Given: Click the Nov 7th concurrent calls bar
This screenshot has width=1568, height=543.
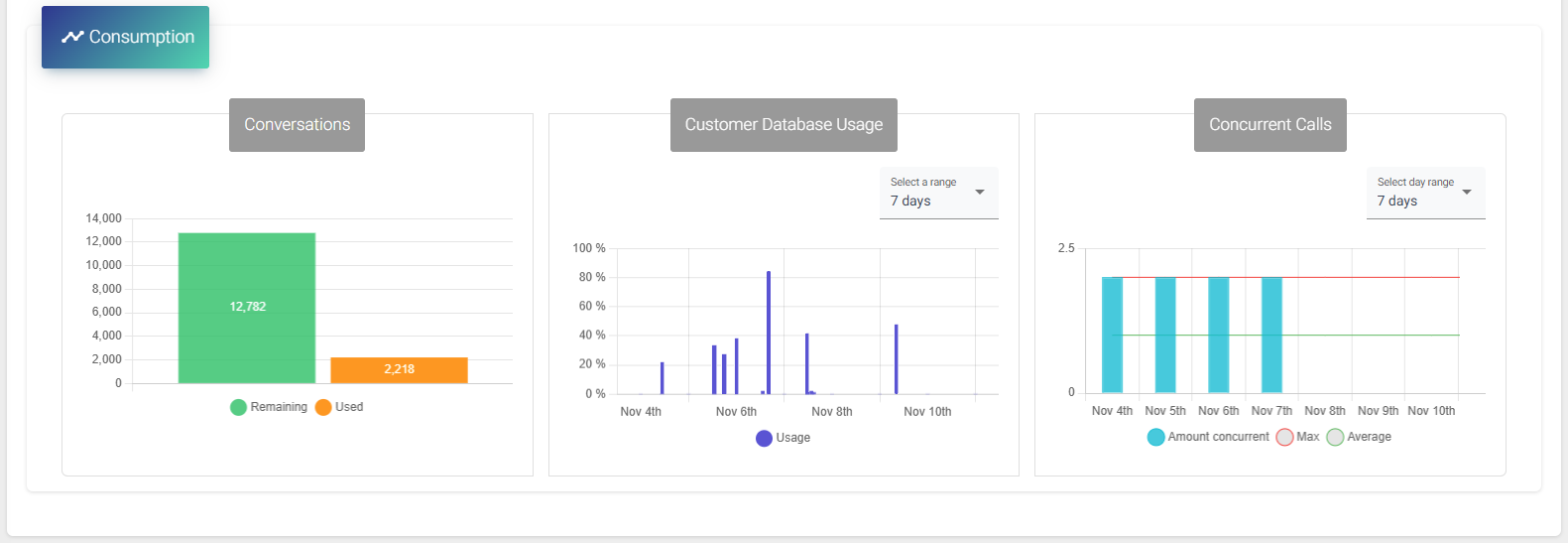Looking at the screenshot, I should point(1271,335).
